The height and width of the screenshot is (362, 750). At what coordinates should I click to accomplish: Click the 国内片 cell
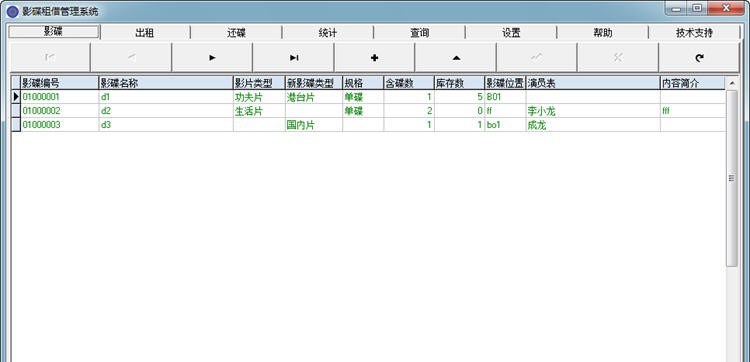(314, 125)
